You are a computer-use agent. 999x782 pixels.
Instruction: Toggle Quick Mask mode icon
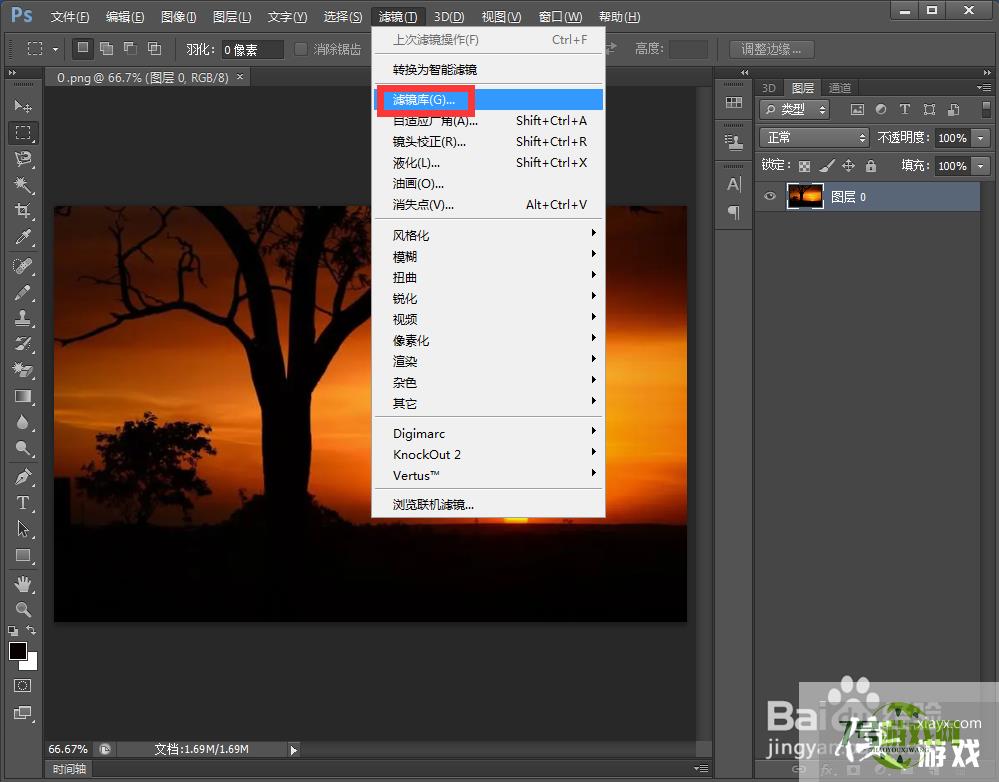pyautogui.click(x=22, y=686)
